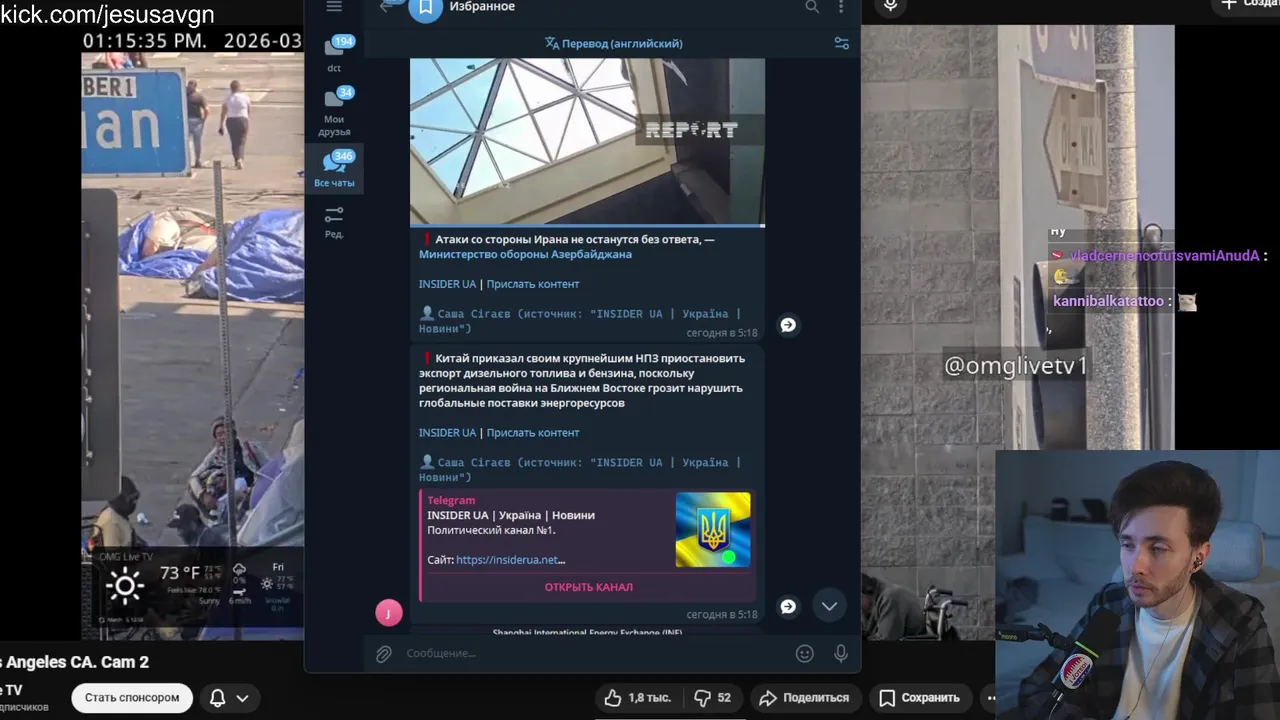Open the Ред. folder editor
Screen dimensions: 1280x720
pyautogui.click(x=334, y=223)
